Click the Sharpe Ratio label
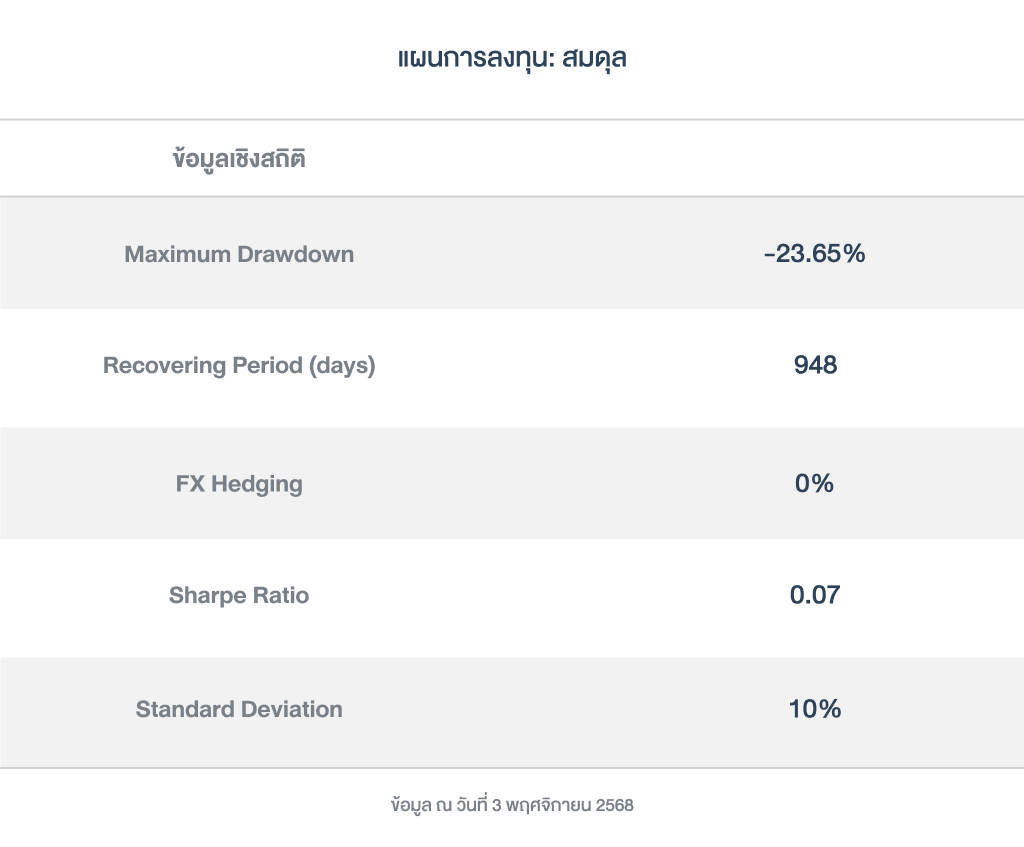Screen dimensions: 1024x847 [239, 596]
